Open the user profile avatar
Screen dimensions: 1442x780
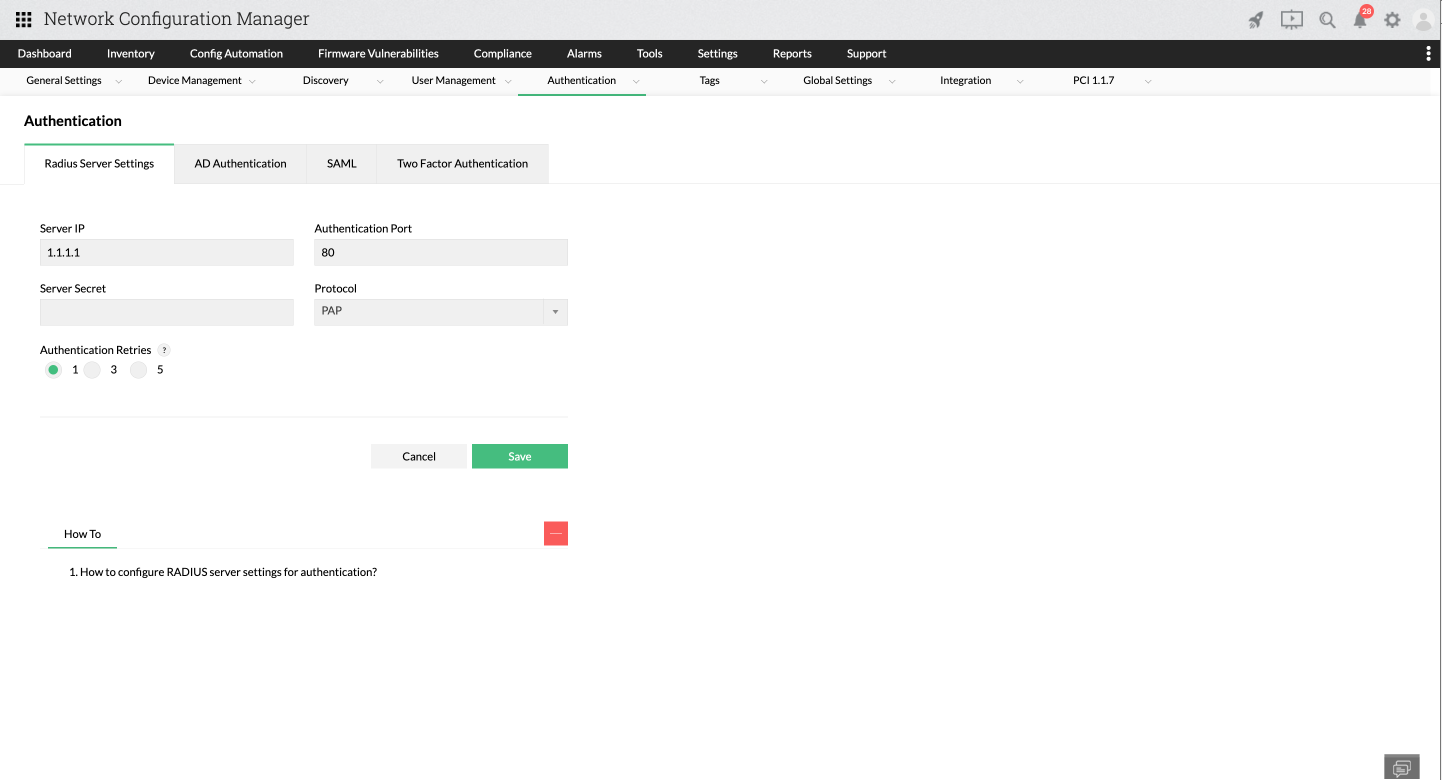(1423, 20)
